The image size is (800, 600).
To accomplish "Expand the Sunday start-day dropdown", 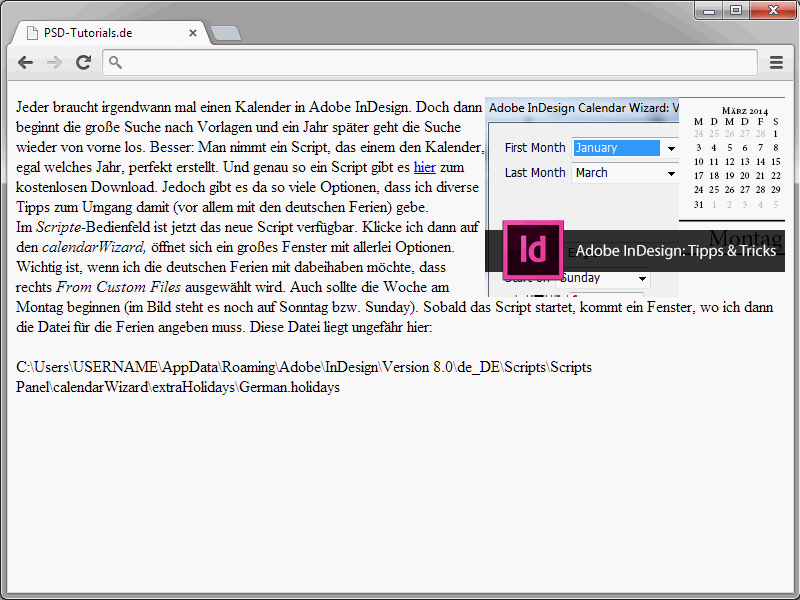I will coord(604,278).
